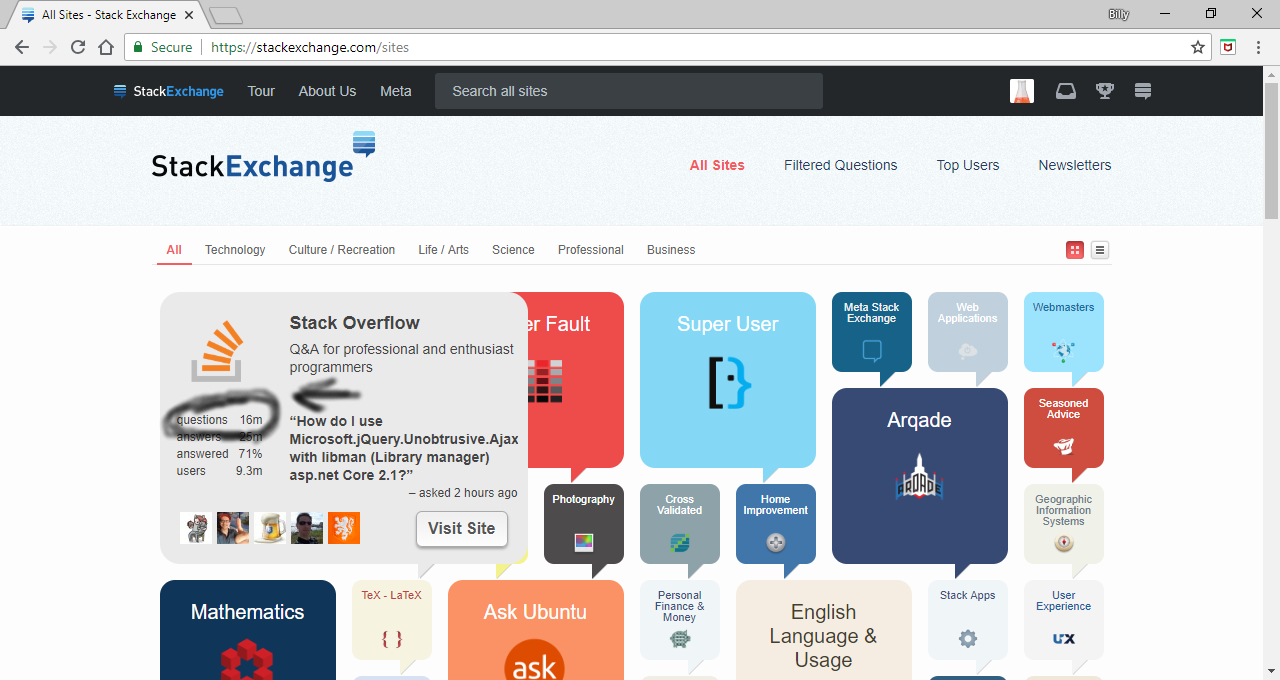Open the Chrome menu (three dots)
The width and height of the screenshot is (1280, 680).
pyautogui.click(x=1257, y=47)
